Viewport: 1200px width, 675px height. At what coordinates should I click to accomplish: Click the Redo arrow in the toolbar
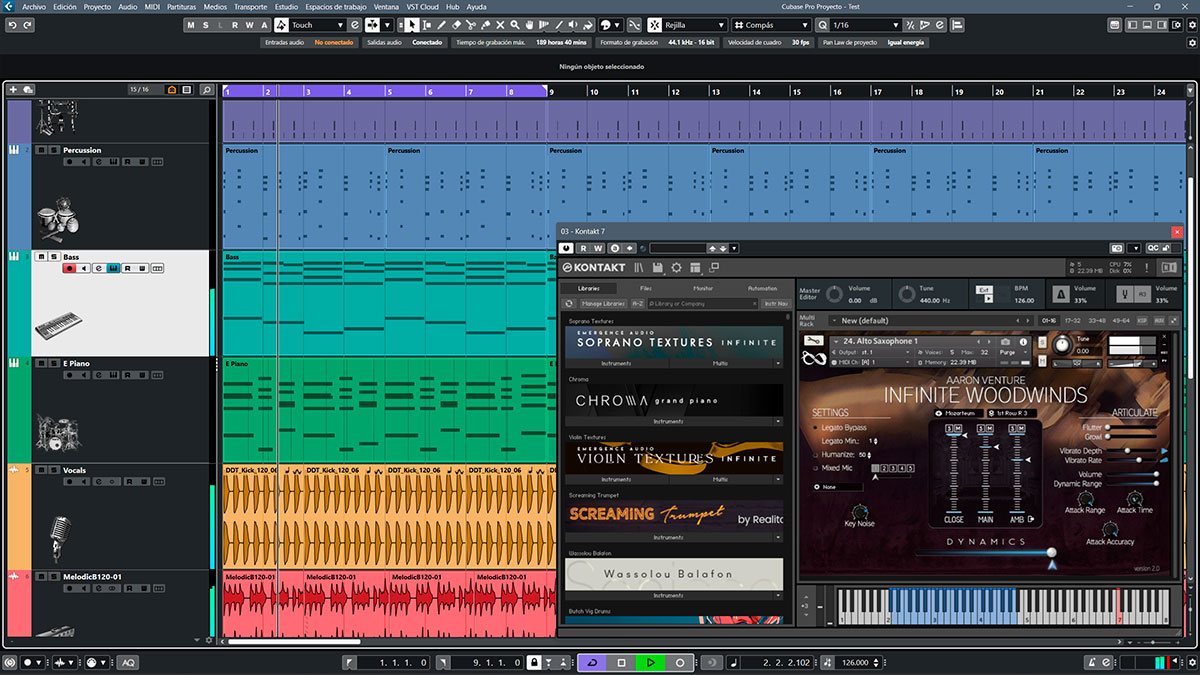pos(29,25)
